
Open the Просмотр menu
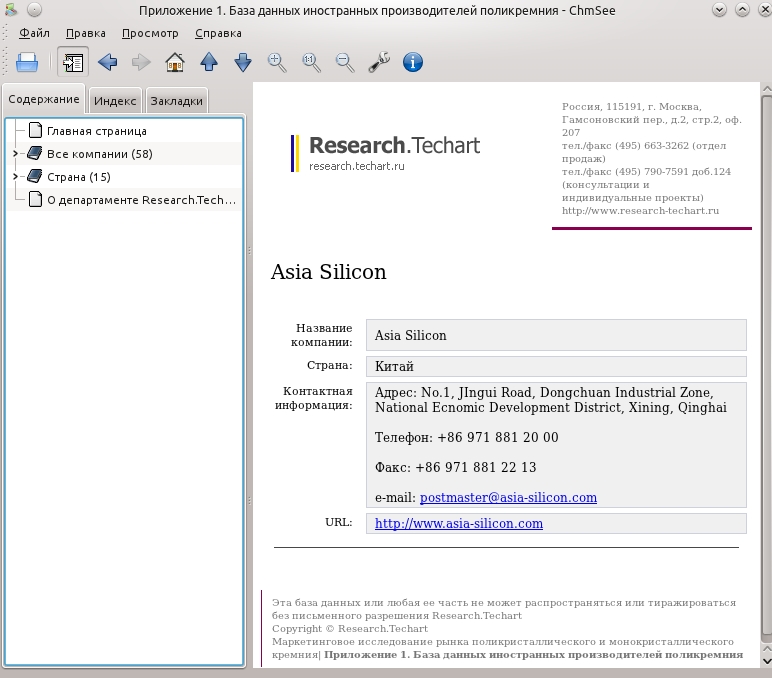point(150,33)
